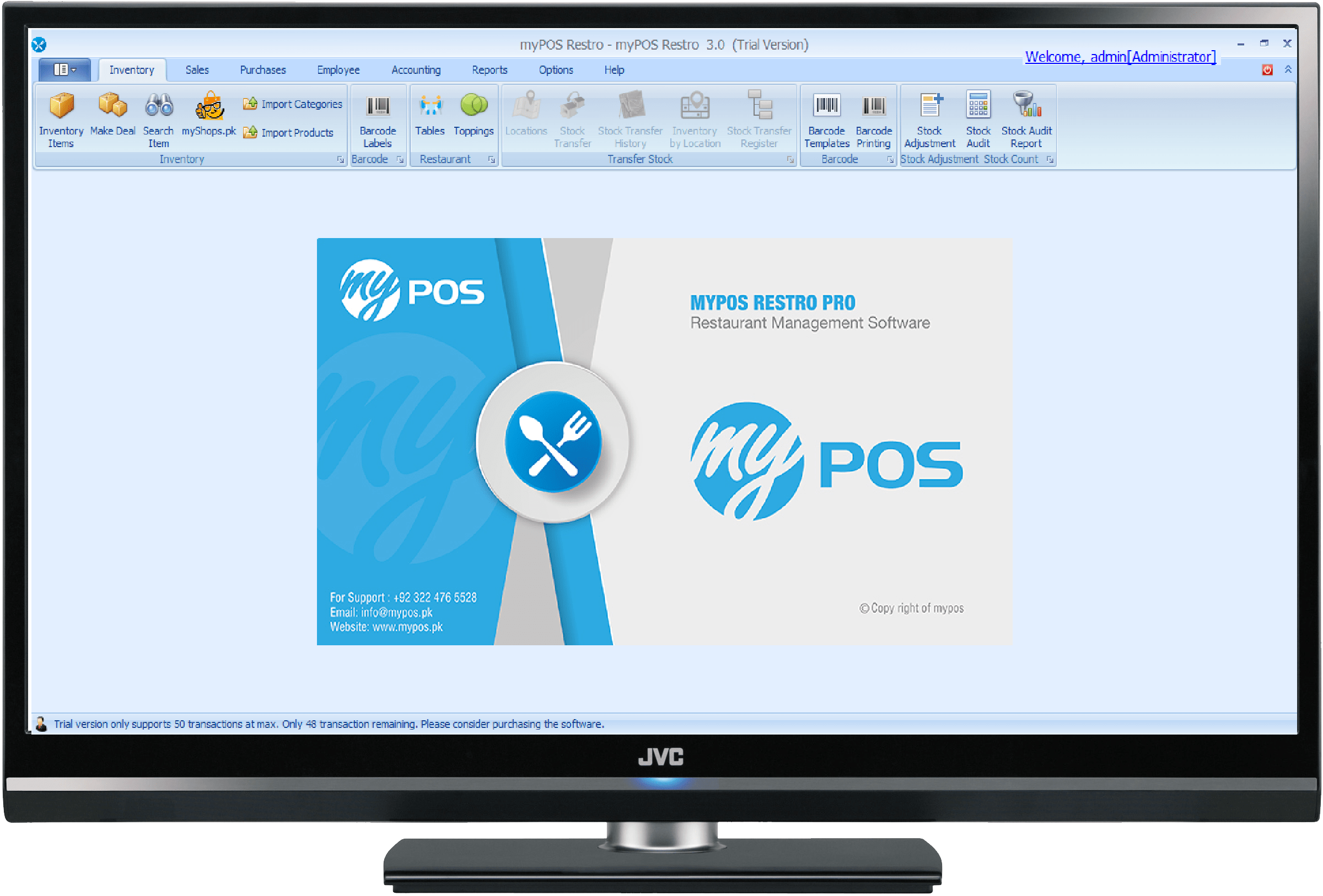Viewport: 1323px width, 896px height.
Task: Switch to the Employee tab
Action: pyautogui.click(x=338, y=70)
